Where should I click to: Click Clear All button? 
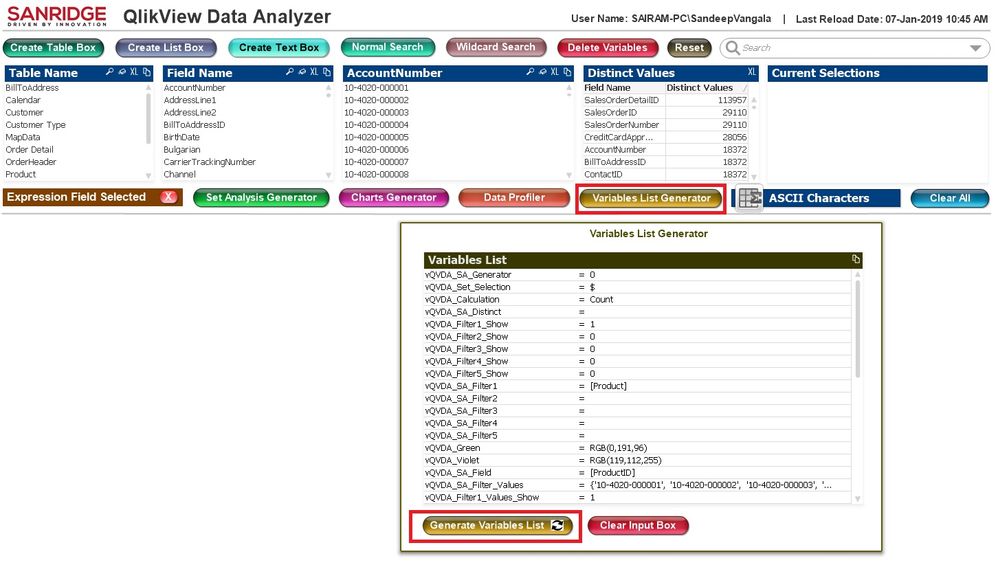(950, 198)
